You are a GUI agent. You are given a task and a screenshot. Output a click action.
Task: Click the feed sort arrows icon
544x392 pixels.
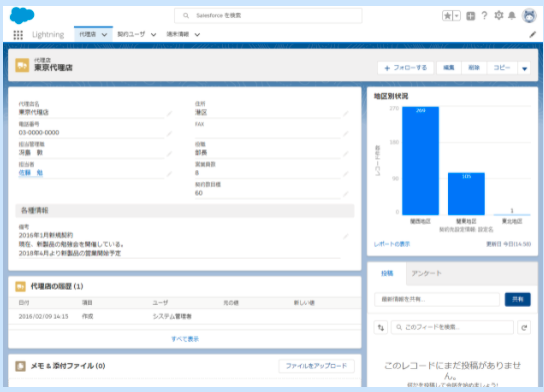[381, 327]
